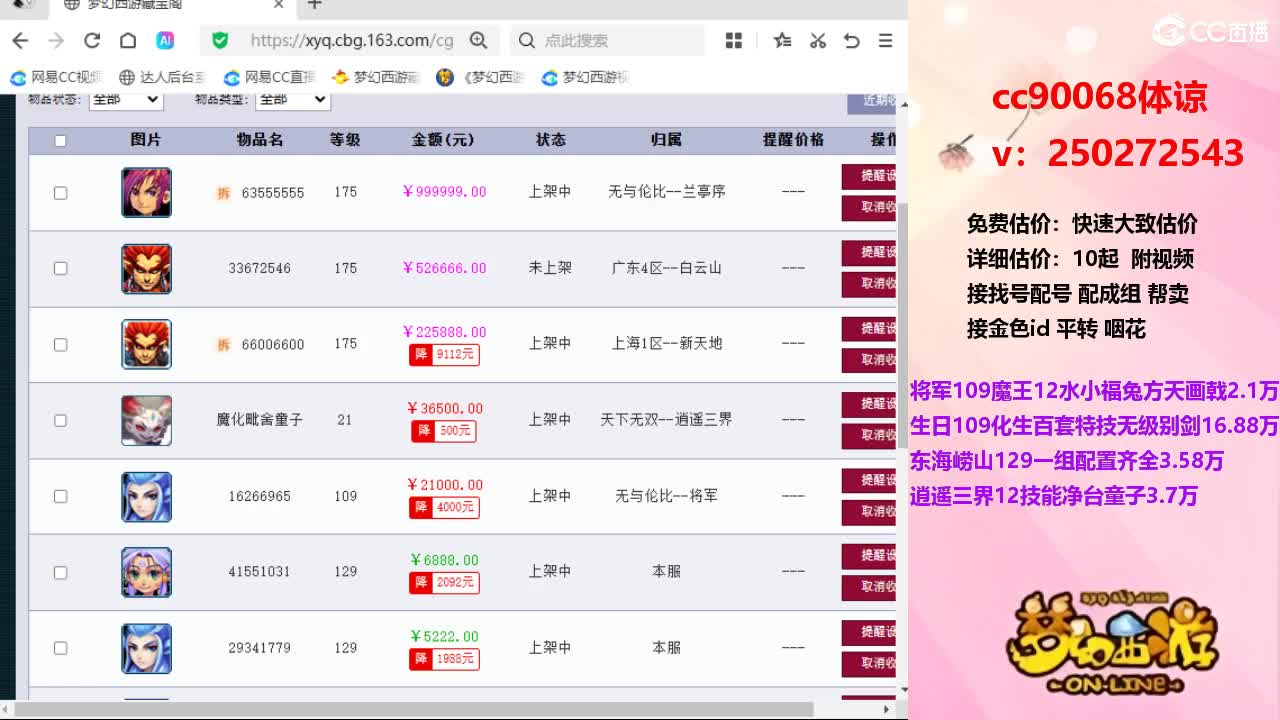
Task: Go back using the browser back arrow
Action: (x=20, y=40)
